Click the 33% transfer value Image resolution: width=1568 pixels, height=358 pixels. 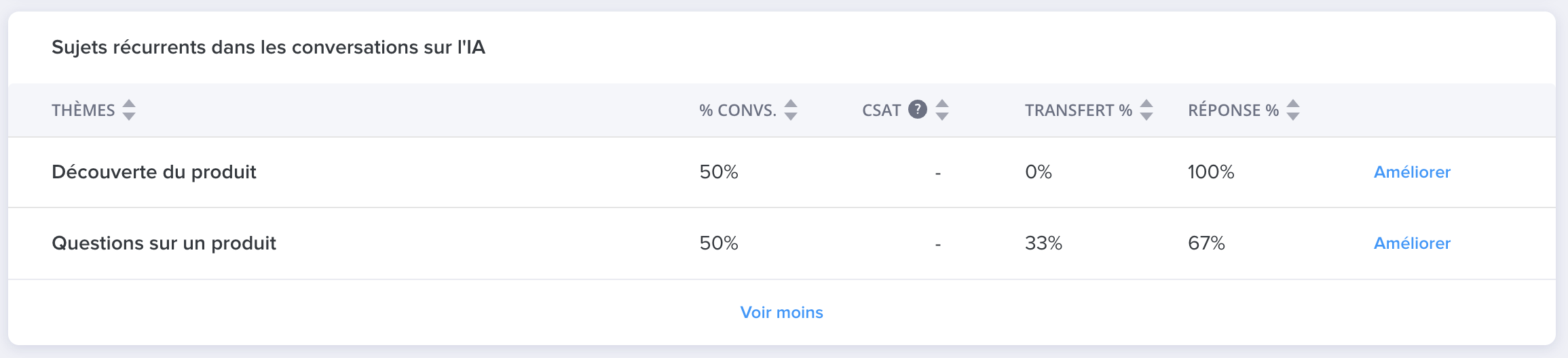tap(1043, 243)
